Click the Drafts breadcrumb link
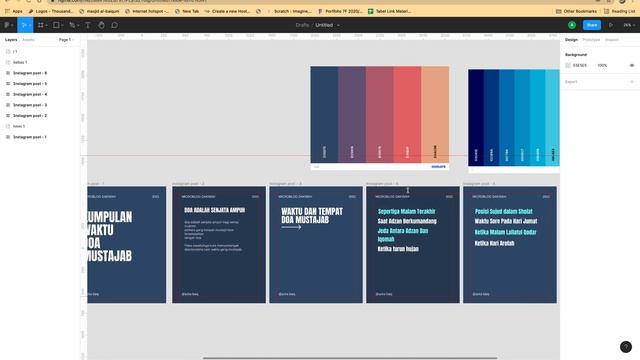Viewport: 640px width, 360px height. 302,25
